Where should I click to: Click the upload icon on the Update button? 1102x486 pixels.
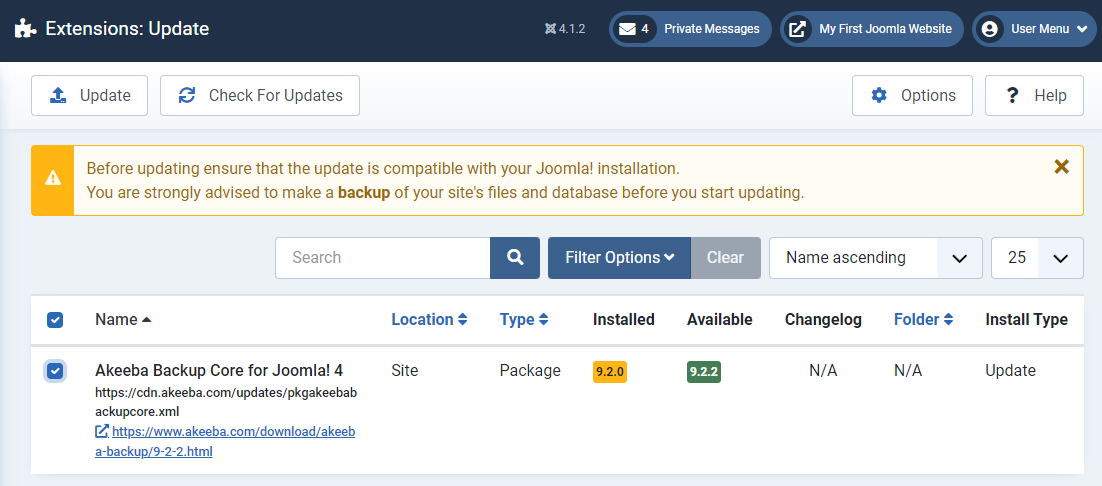coord(58,96)
